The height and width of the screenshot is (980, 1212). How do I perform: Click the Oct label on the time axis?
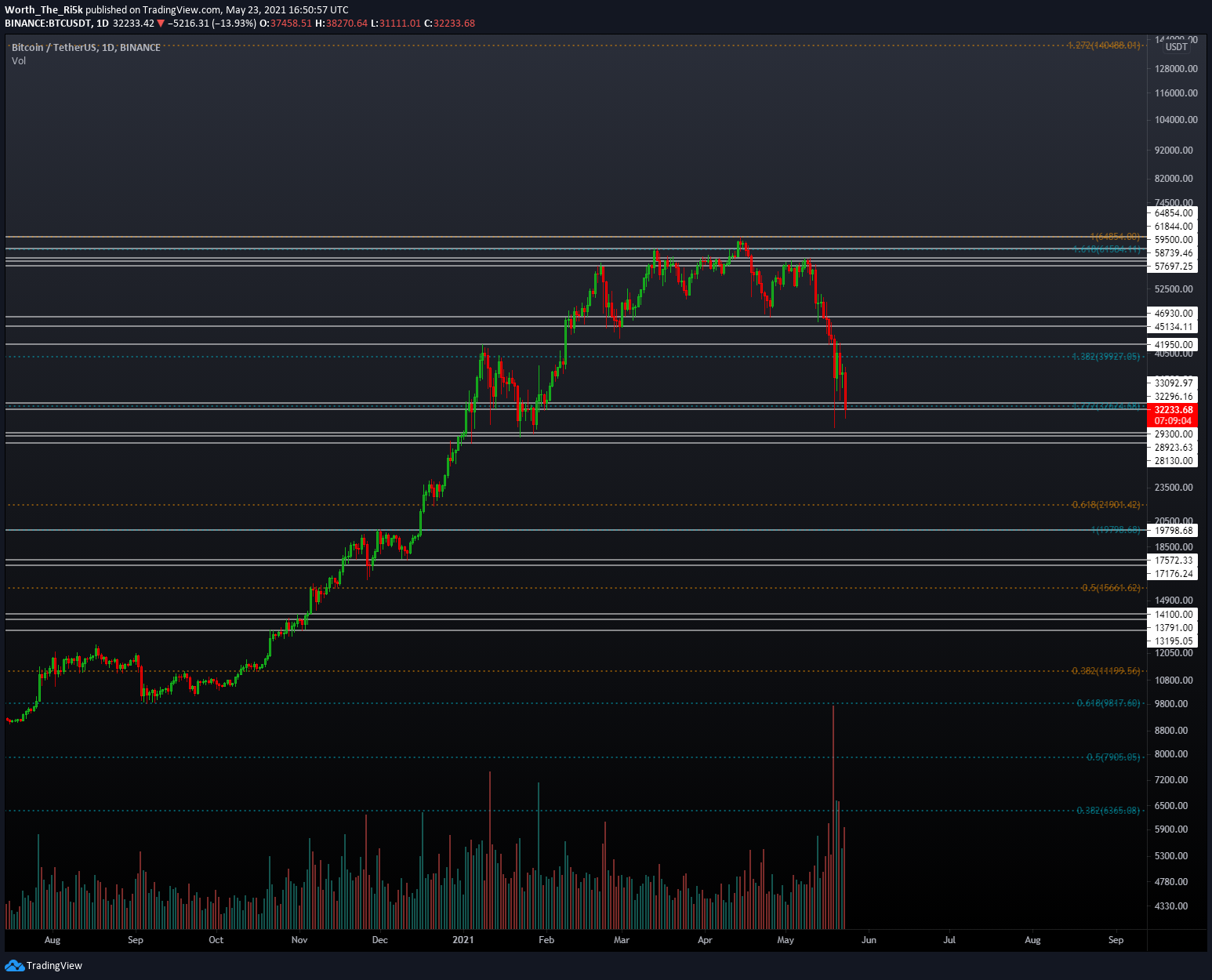click(x=216, y=940)
